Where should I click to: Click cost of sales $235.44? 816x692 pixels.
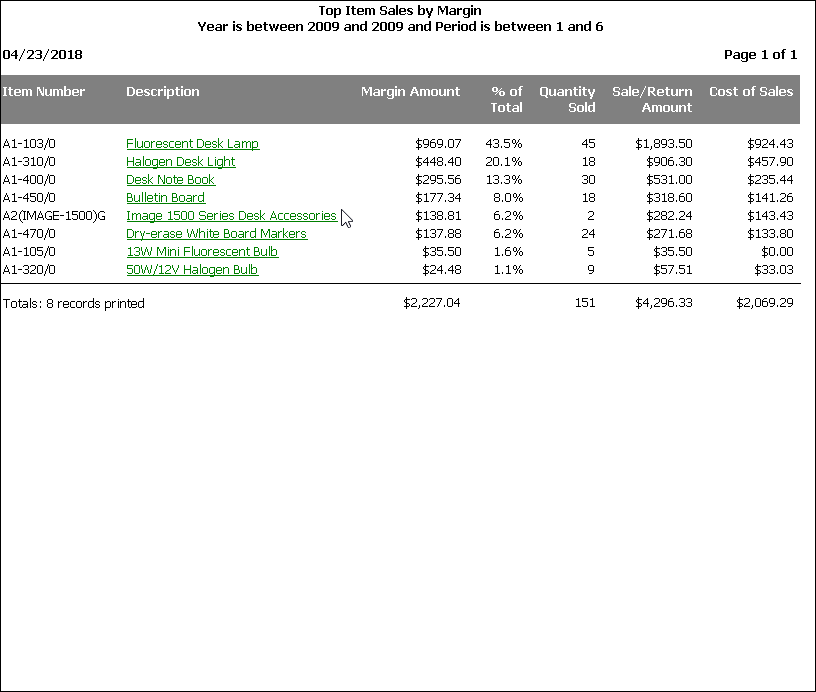[770, 180]
